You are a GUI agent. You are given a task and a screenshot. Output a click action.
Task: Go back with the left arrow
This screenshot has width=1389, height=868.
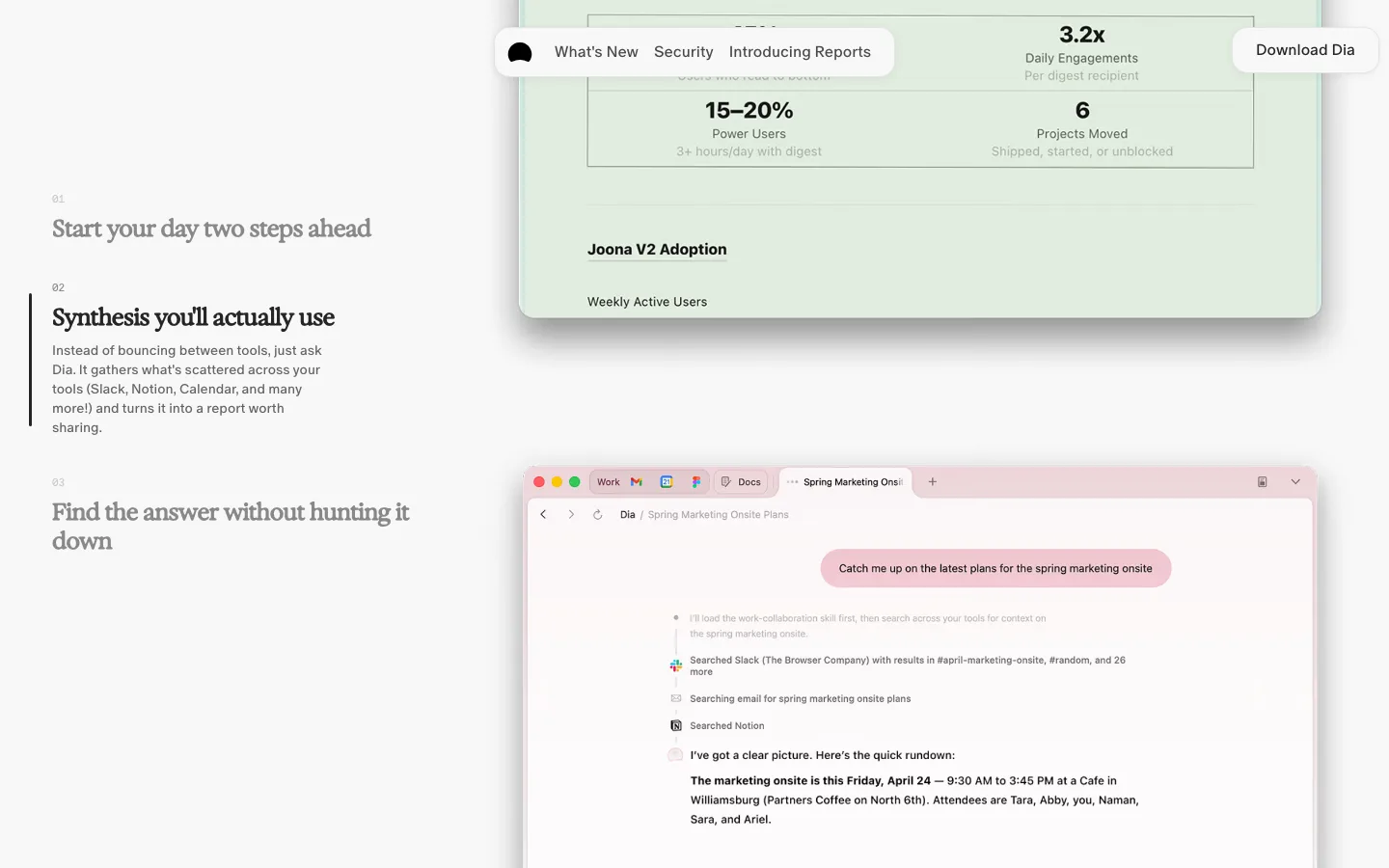[543, 515]
